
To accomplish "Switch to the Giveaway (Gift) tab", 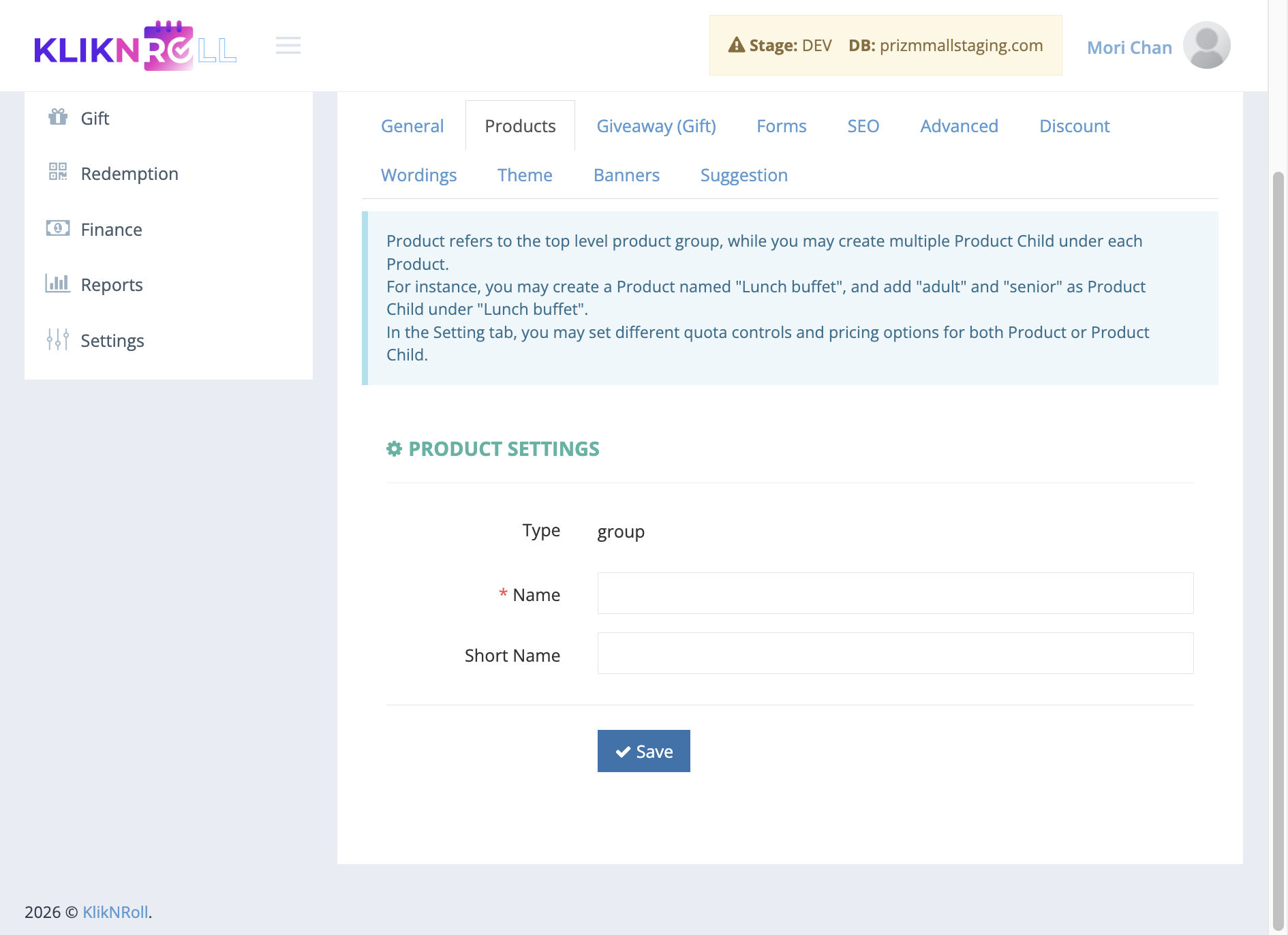I will click(x=656, y=126).
